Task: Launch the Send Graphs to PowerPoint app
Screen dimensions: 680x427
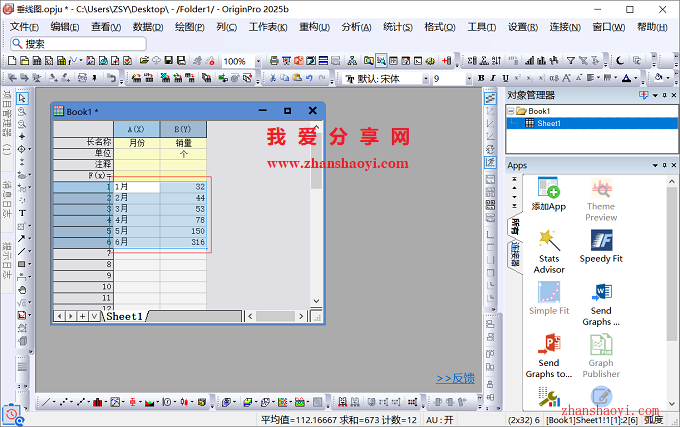Action: click(549, 356)
